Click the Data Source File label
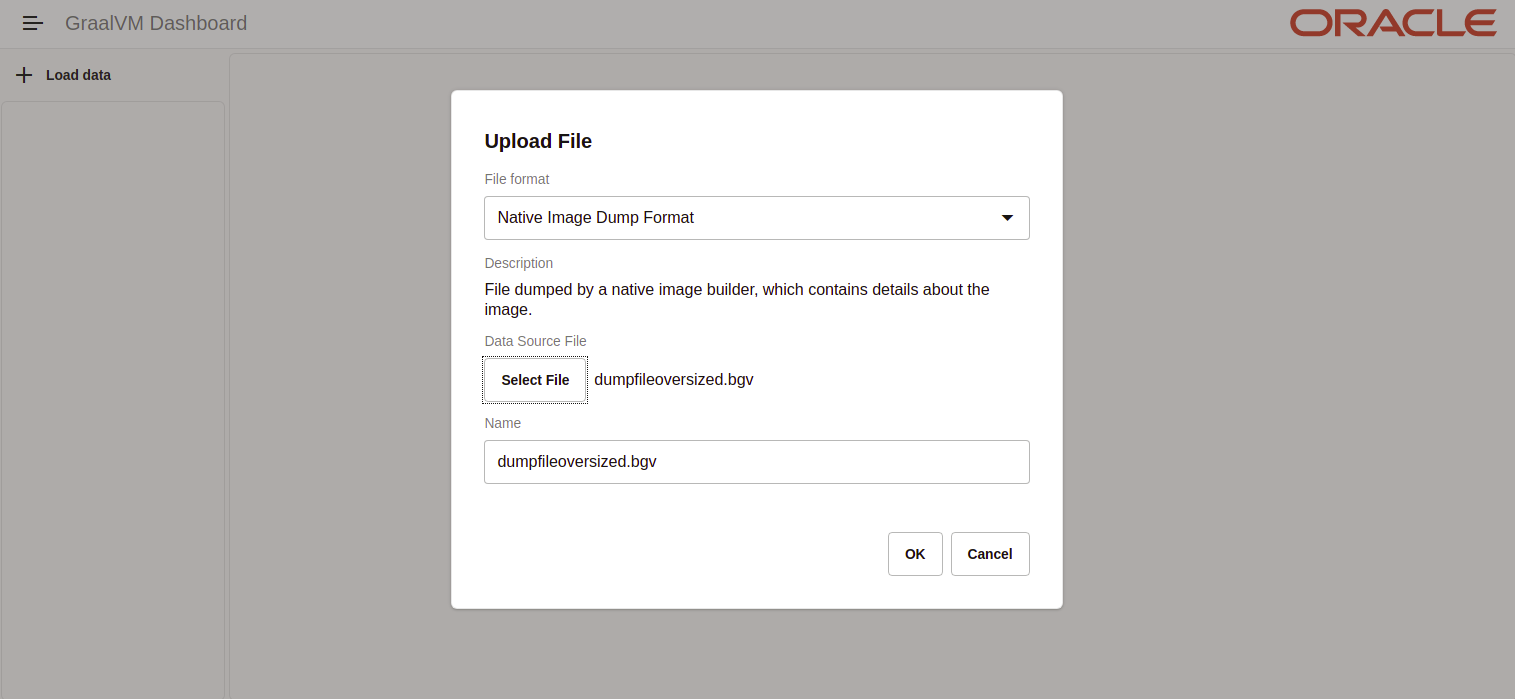 [x=535, y=341]
